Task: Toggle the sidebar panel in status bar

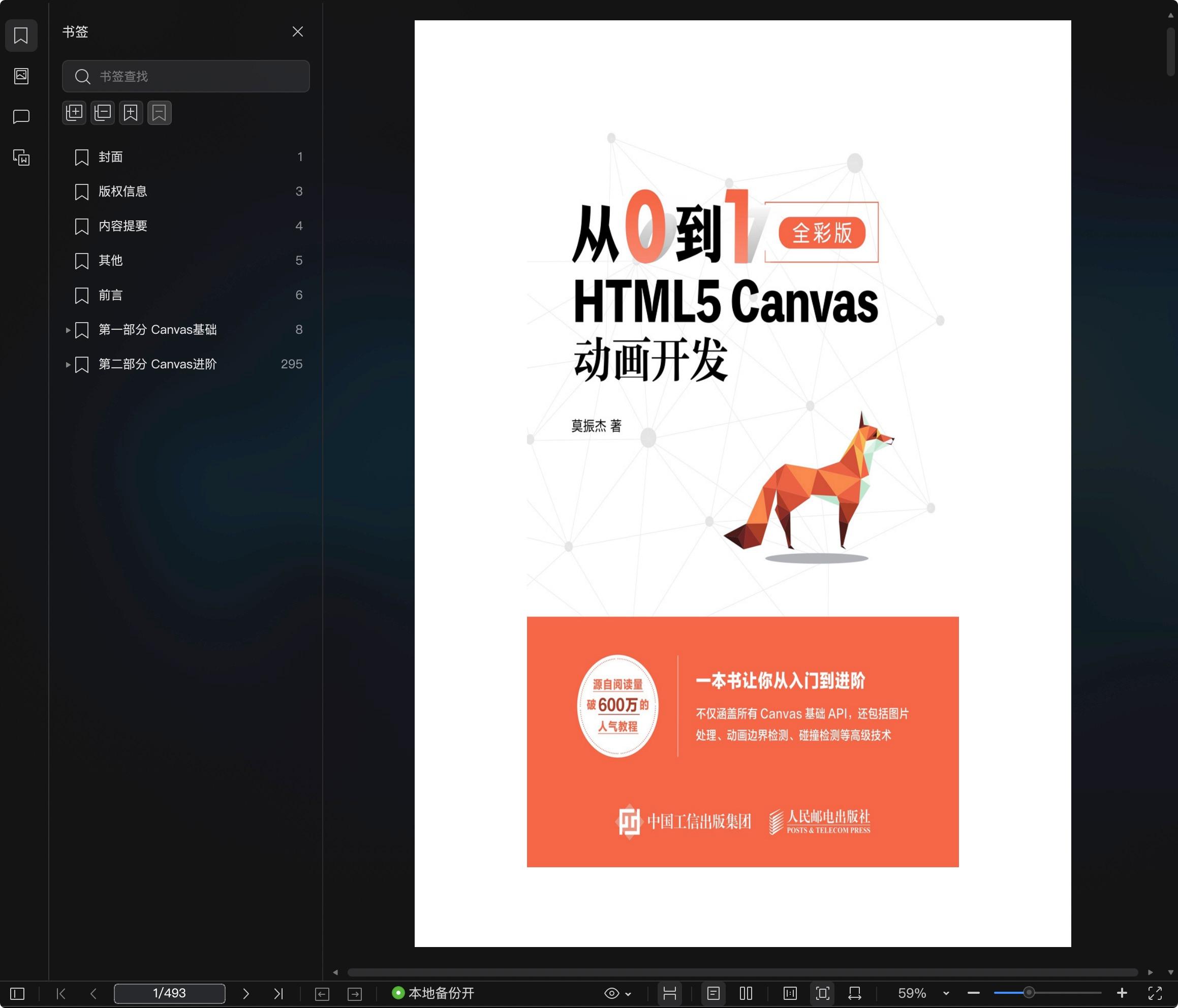Action: point(18,993)
